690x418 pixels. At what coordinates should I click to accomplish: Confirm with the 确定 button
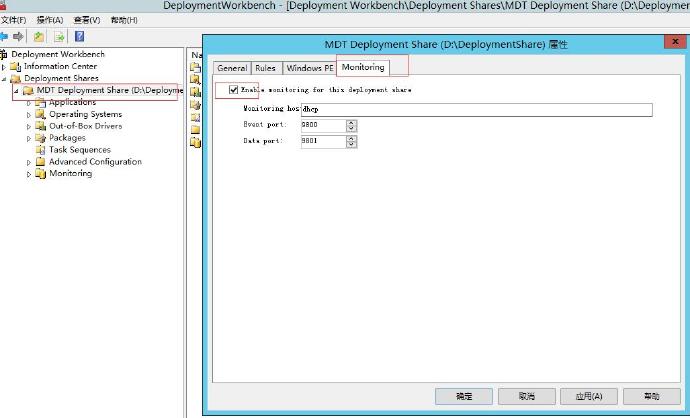coord(464,396)
